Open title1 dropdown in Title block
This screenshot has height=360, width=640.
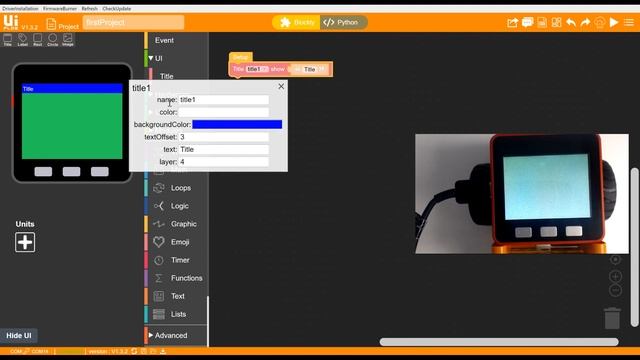click(257, 69)
